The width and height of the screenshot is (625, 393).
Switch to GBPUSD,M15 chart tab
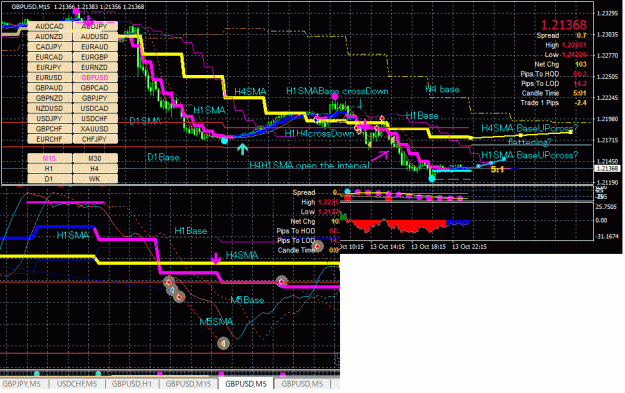pyautogui.click(x=188, y=384)
